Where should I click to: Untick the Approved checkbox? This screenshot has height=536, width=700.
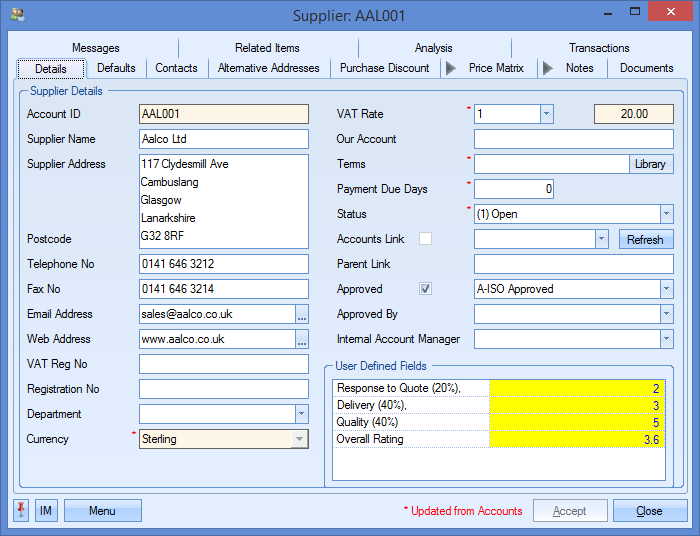(x=425, y=289)
